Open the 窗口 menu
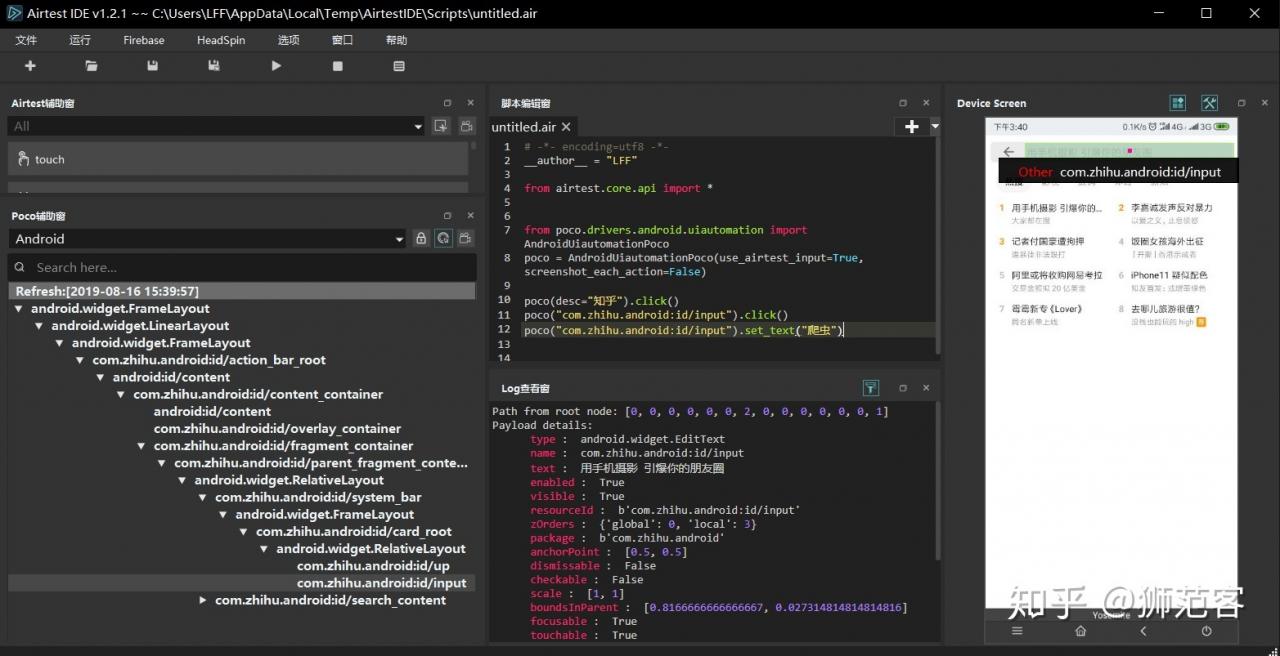The width and height of the screenshot is (1280, 656). tap(342, 40)
